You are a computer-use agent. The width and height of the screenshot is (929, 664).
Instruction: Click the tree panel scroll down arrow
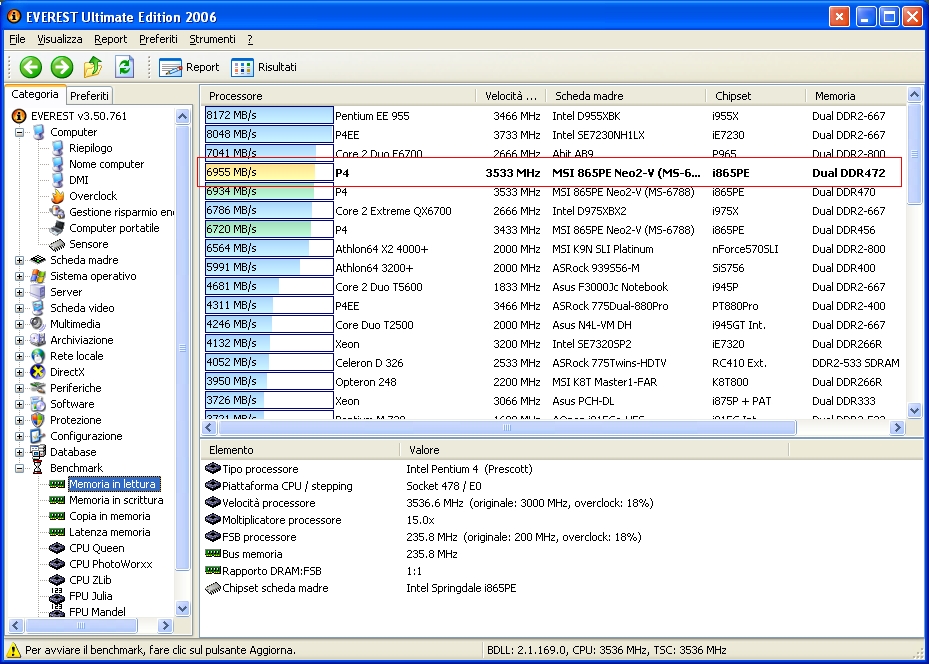pos(182,608)
